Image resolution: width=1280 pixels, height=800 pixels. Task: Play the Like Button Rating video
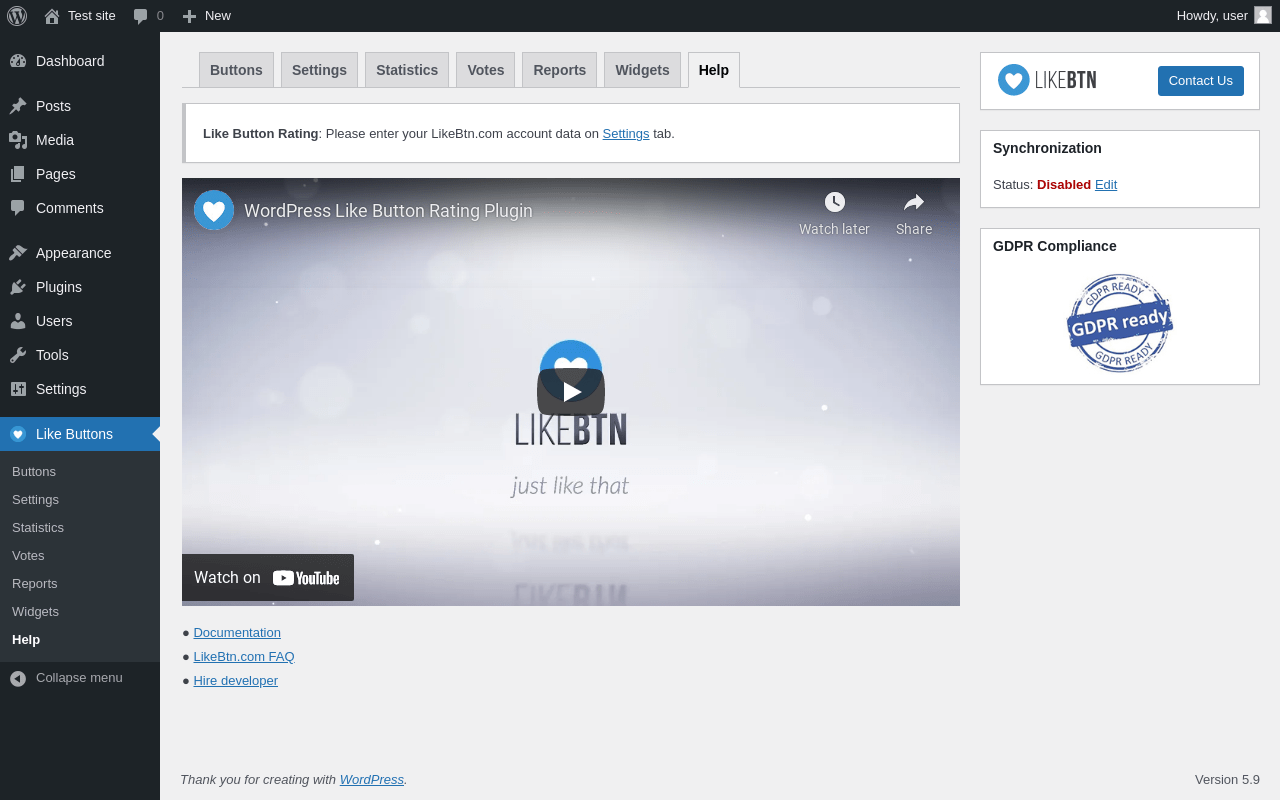[x=571, y=392]
